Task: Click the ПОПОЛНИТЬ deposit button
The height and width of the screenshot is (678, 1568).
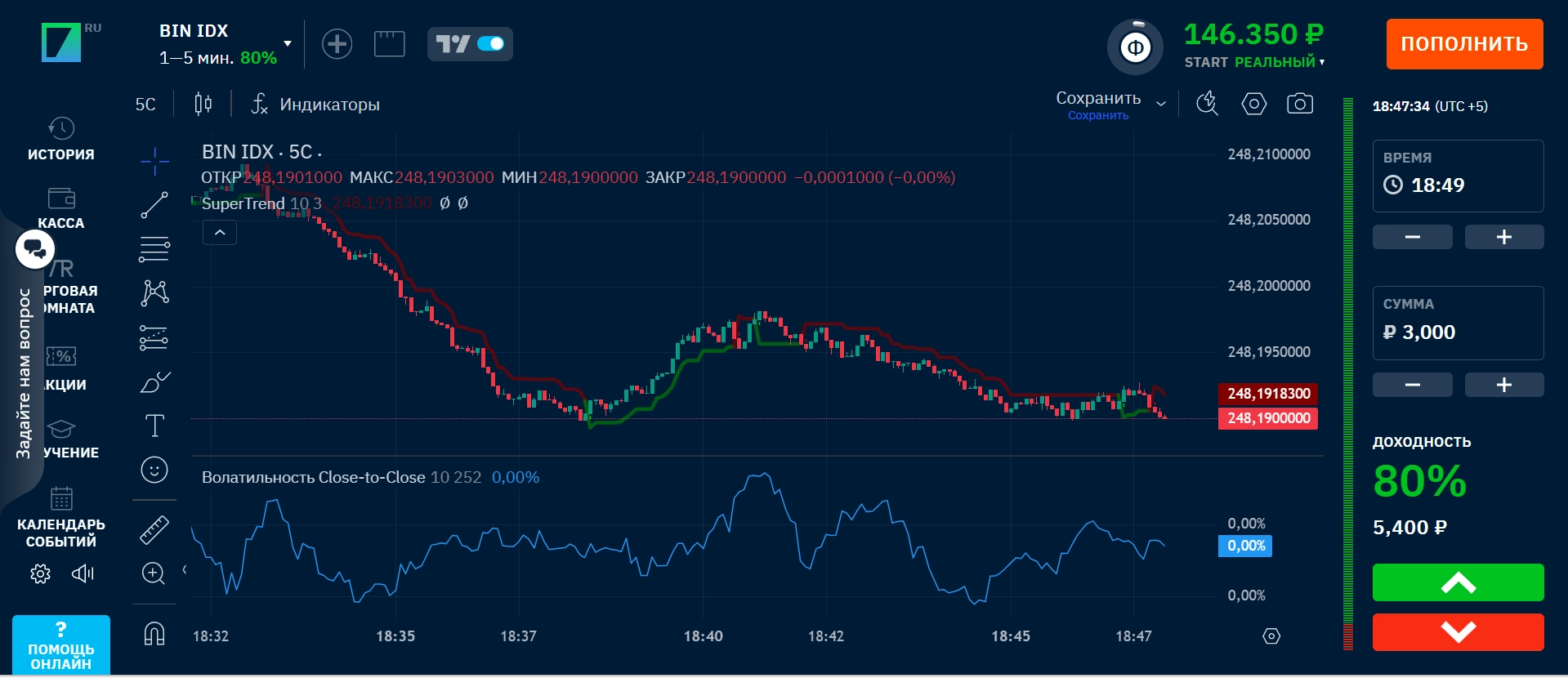Action: click(1463, 44)
